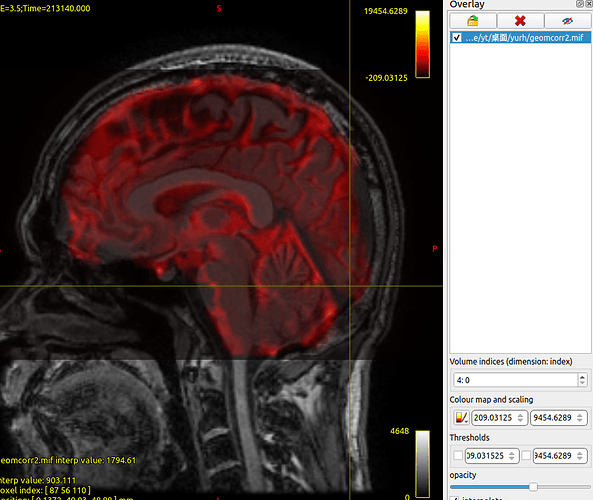
Task: Float the Overlay panel
Action: pos(580,4)
